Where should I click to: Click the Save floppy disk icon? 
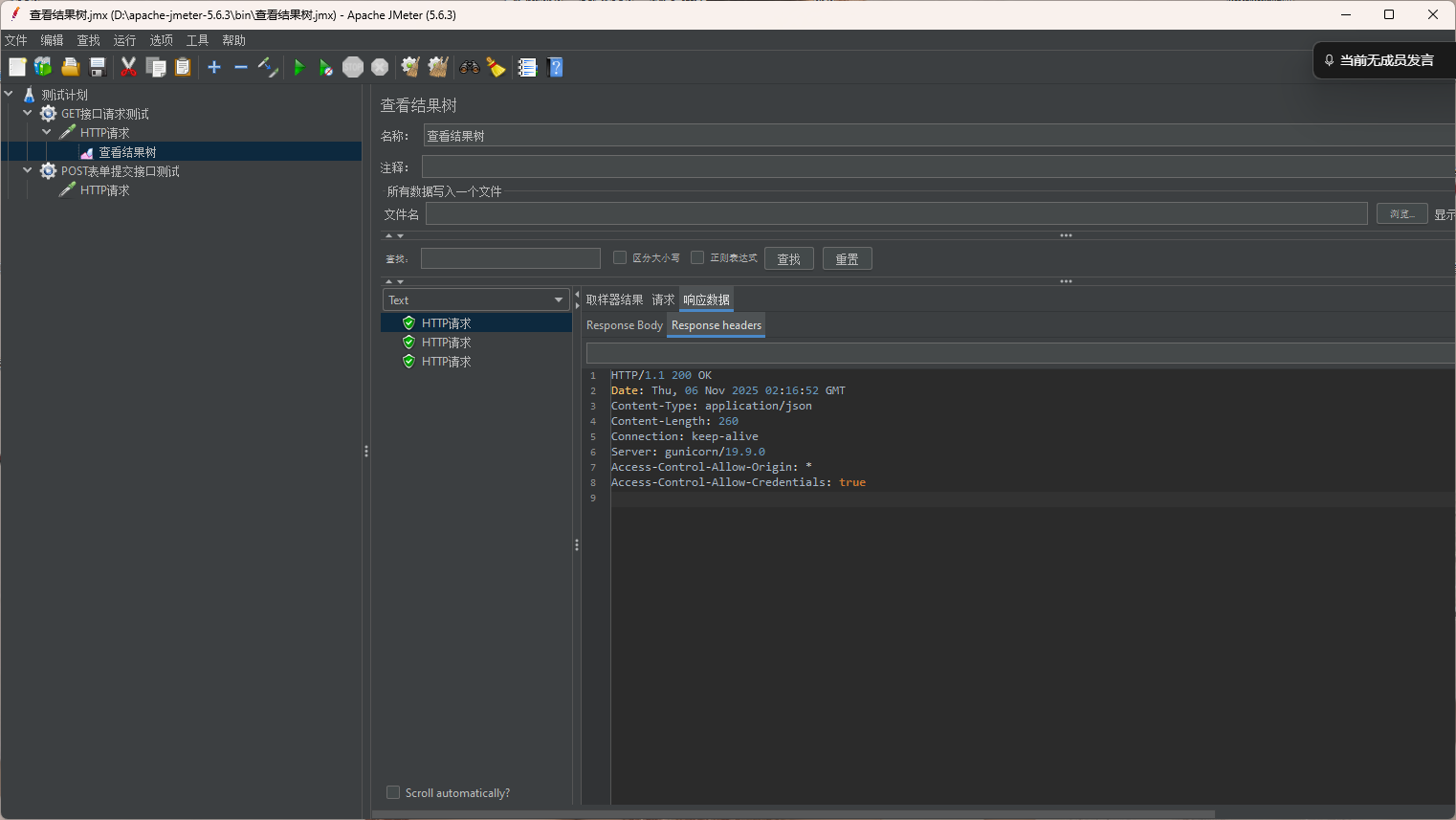pos(98,67)
